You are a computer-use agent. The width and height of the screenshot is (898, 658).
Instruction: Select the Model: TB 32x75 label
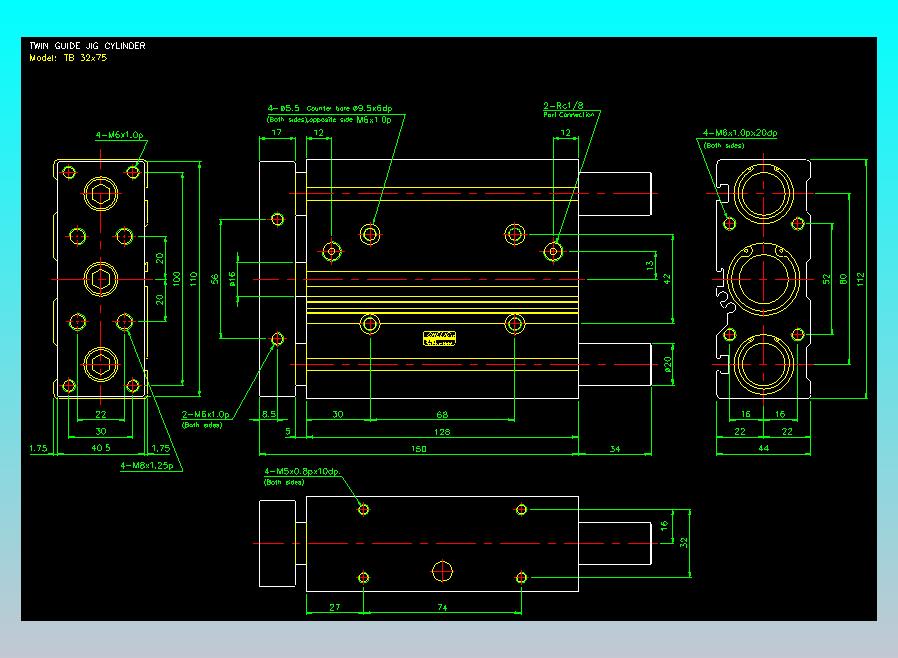coord(69,58)
